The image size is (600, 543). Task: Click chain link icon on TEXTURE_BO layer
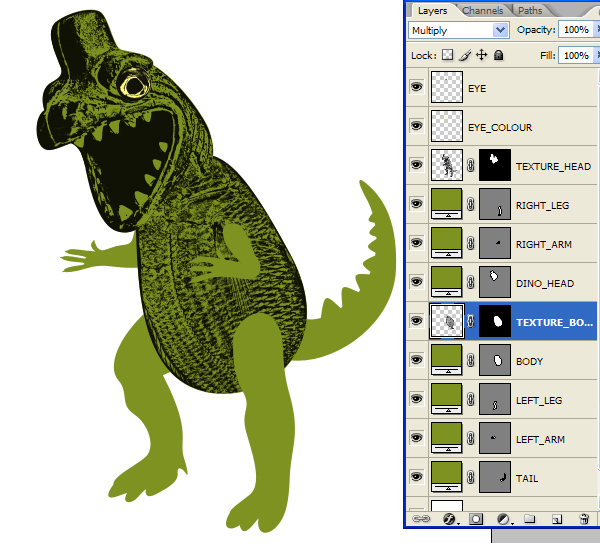(x=471, y=321)
